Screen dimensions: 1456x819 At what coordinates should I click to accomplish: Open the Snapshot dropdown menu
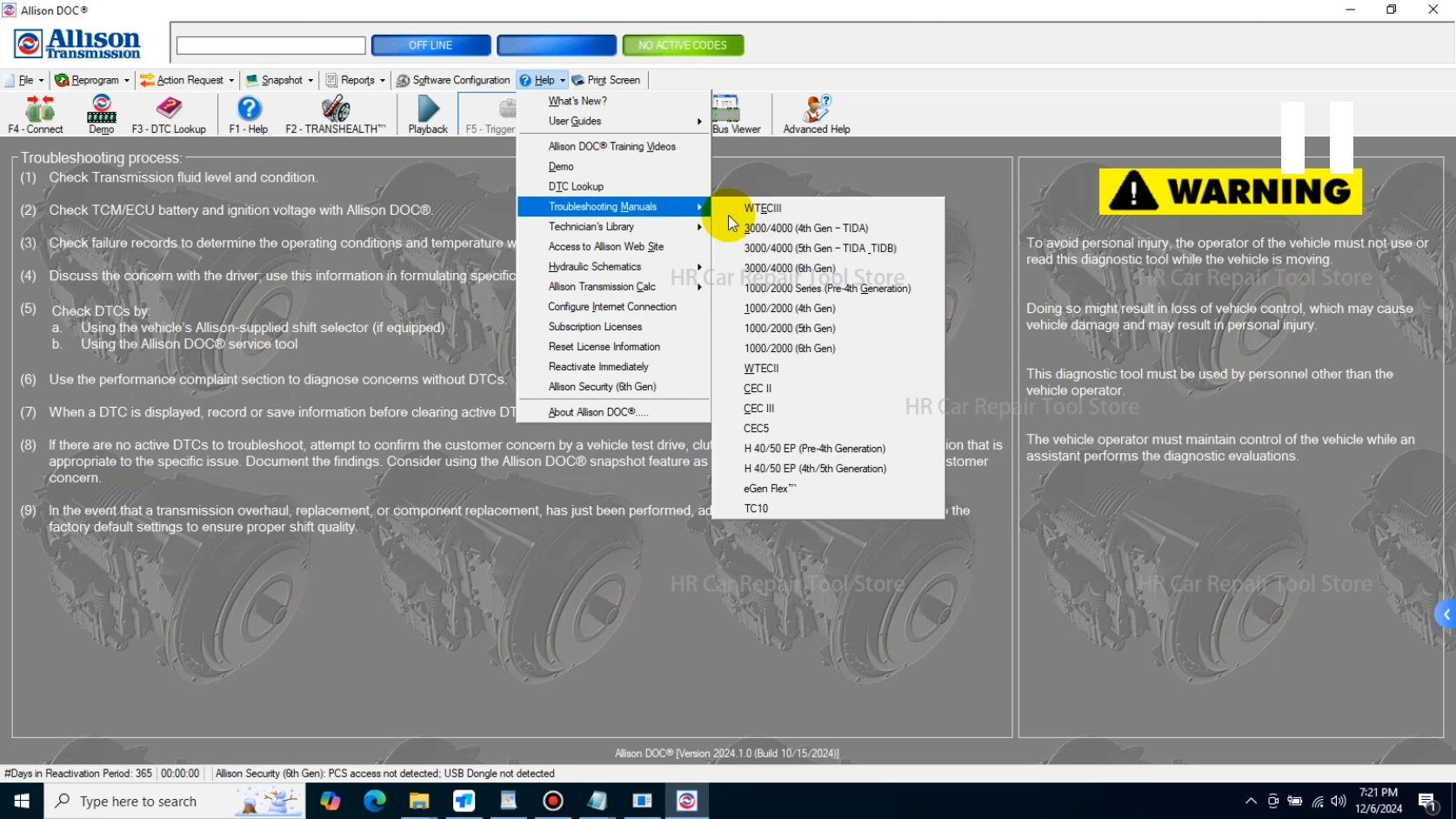coord(278,79)
